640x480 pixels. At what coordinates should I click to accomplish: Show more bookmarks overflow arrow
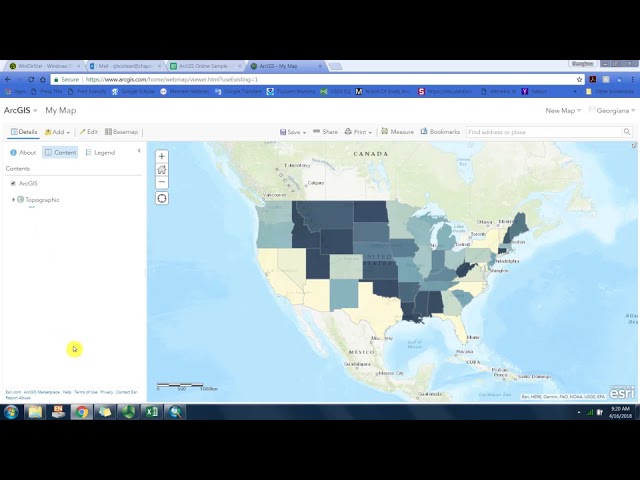(575, 91)
